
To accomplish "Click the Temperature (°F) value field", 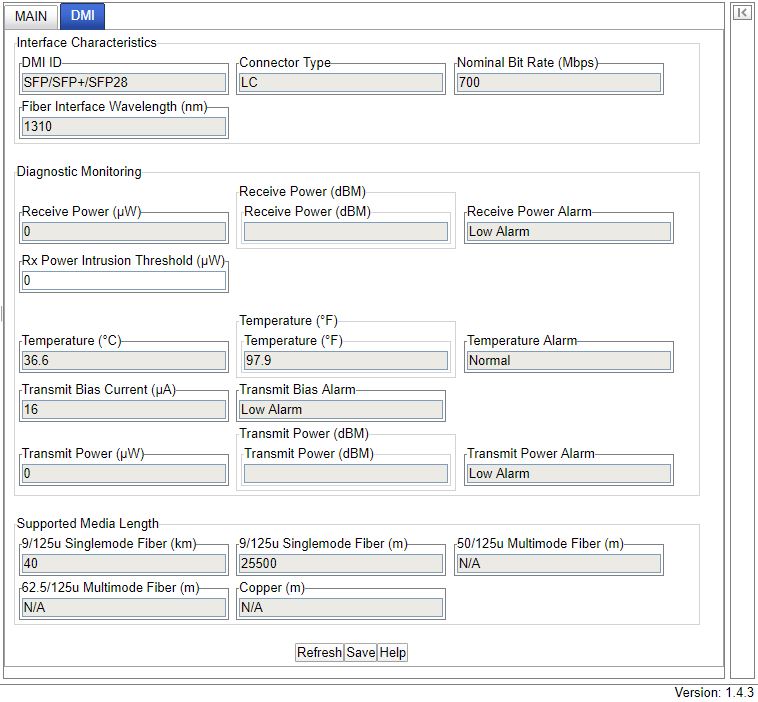I will pyautogui.click(x=345, y=361).
